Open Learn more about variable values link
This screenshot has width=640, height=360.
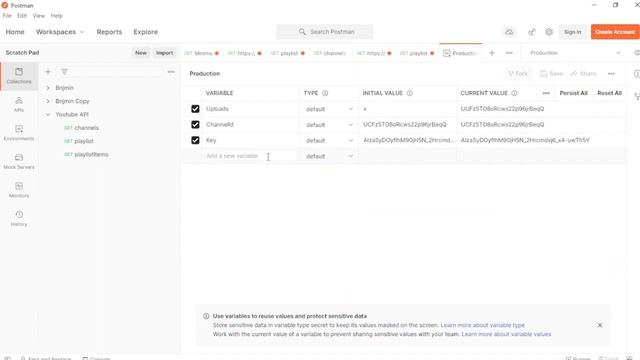click(x=506, y=334)
